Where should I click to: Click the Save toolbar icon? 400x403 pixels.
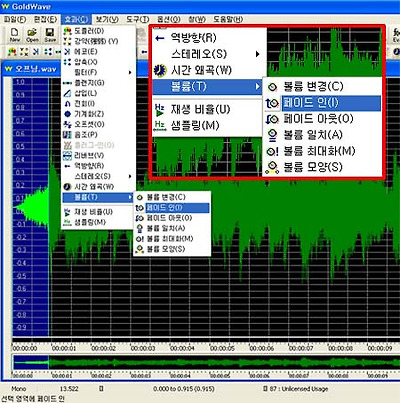(50, 35)
